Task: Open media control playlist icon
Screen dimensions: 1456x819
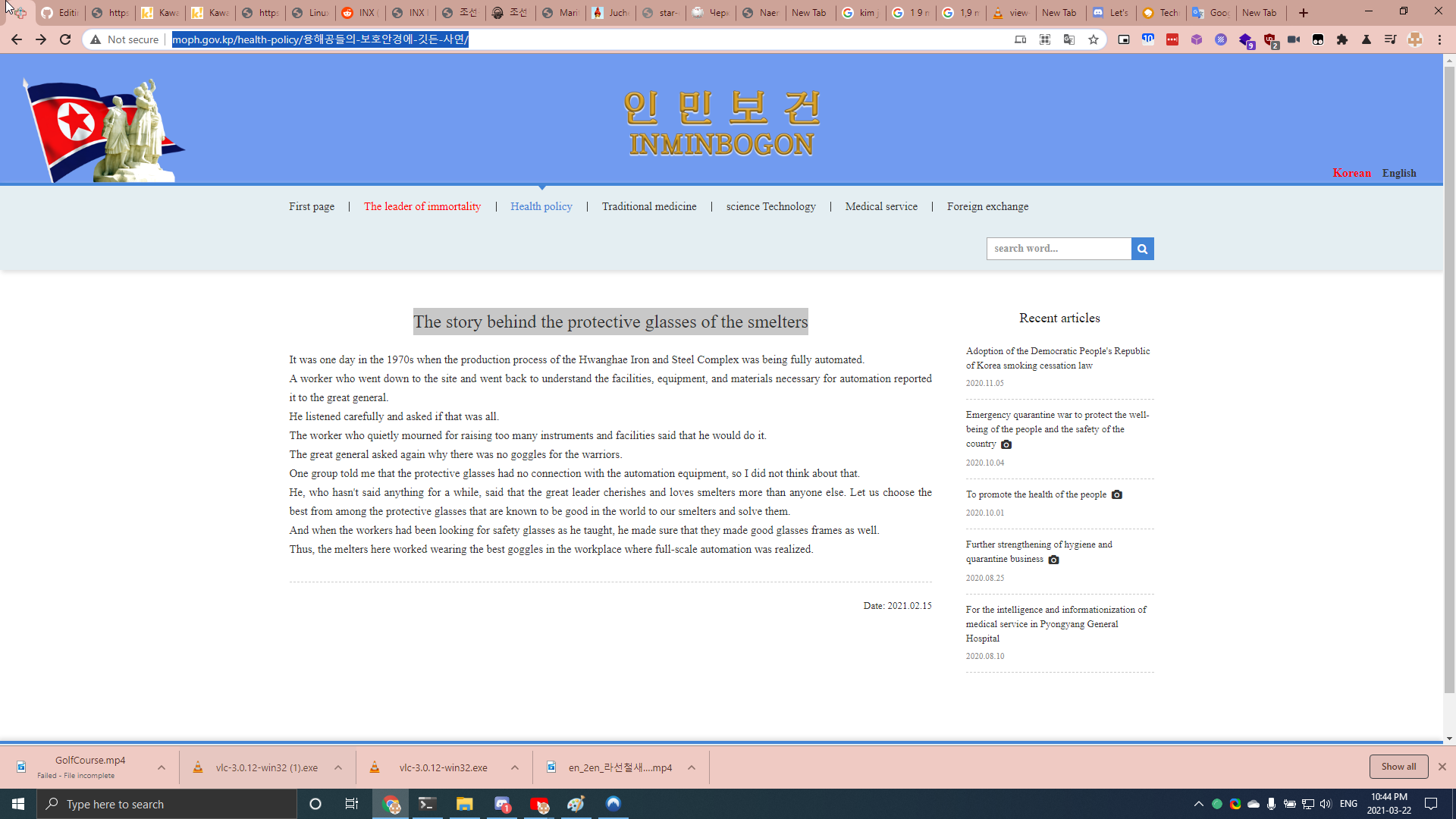Action: click(1390, 39)
